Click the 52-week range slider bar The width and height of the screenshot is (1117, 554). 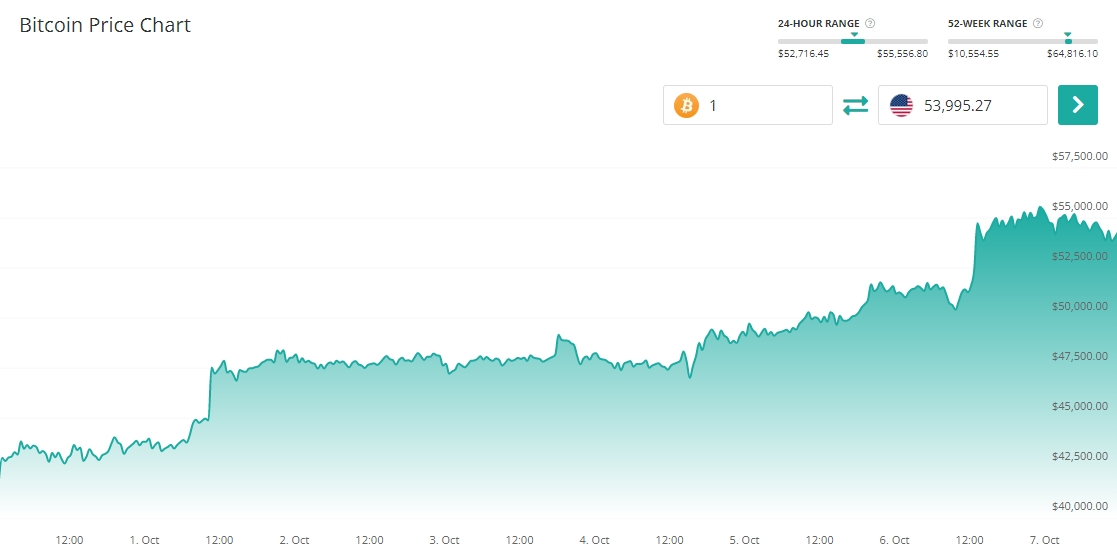[x=1022, y=41]
